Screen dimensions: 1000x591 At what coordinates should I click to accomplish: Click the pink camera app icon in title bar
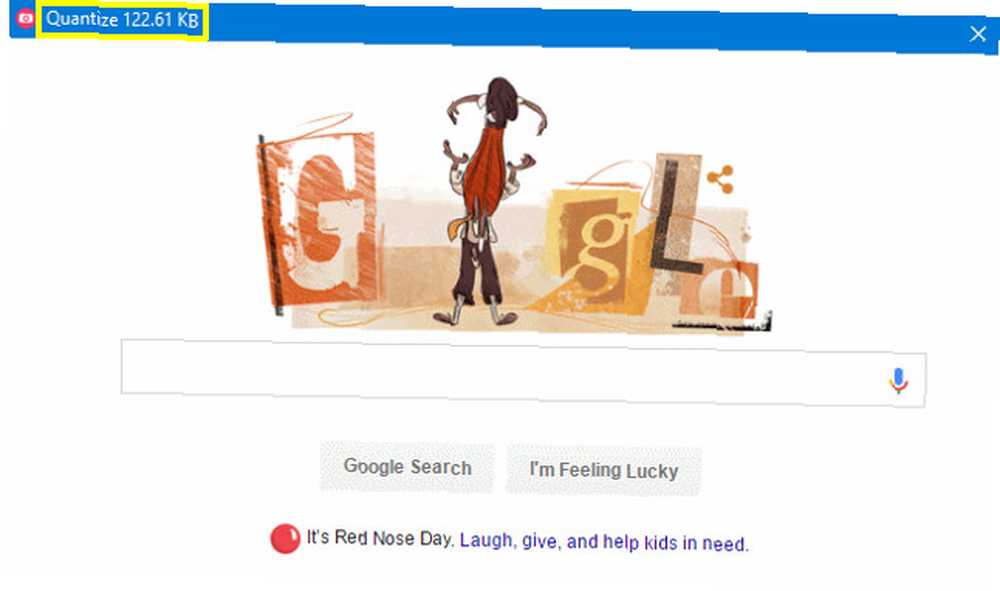26,18
